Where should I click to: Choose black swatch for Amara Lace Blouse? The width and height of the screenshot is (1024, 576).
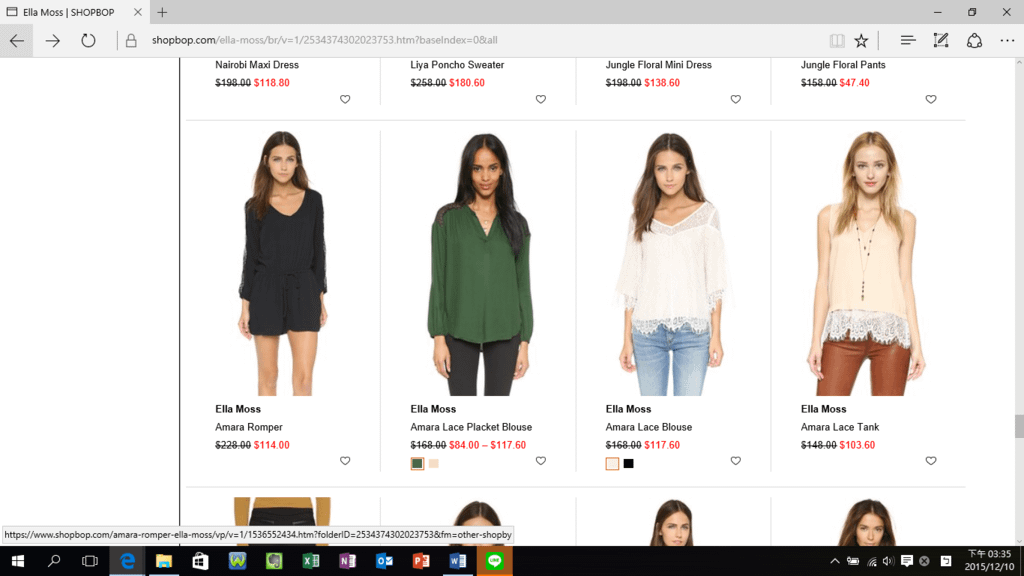click(628, 464)
